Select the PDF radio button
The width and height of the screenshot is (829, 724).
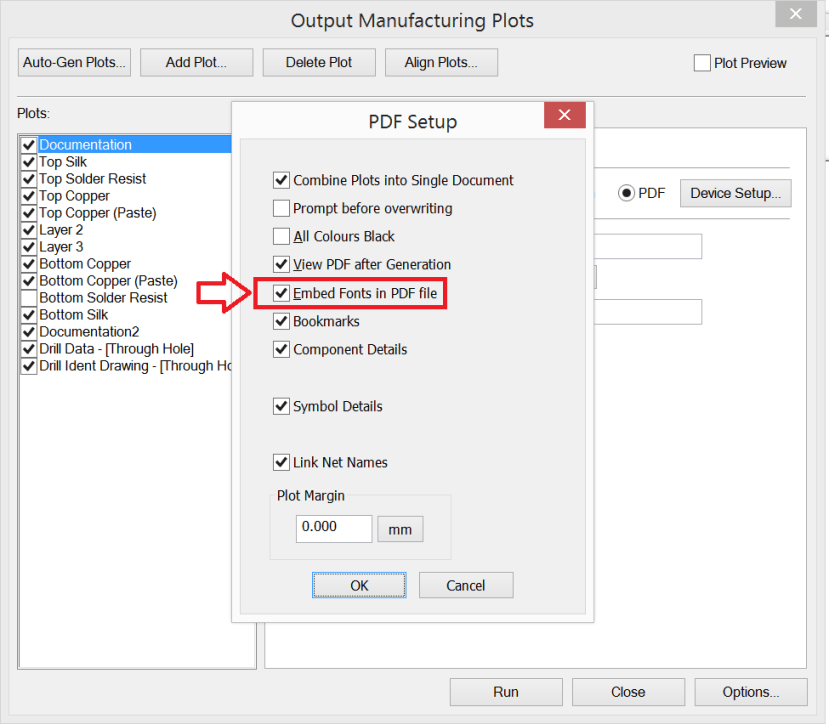click(x=626, y=193)
